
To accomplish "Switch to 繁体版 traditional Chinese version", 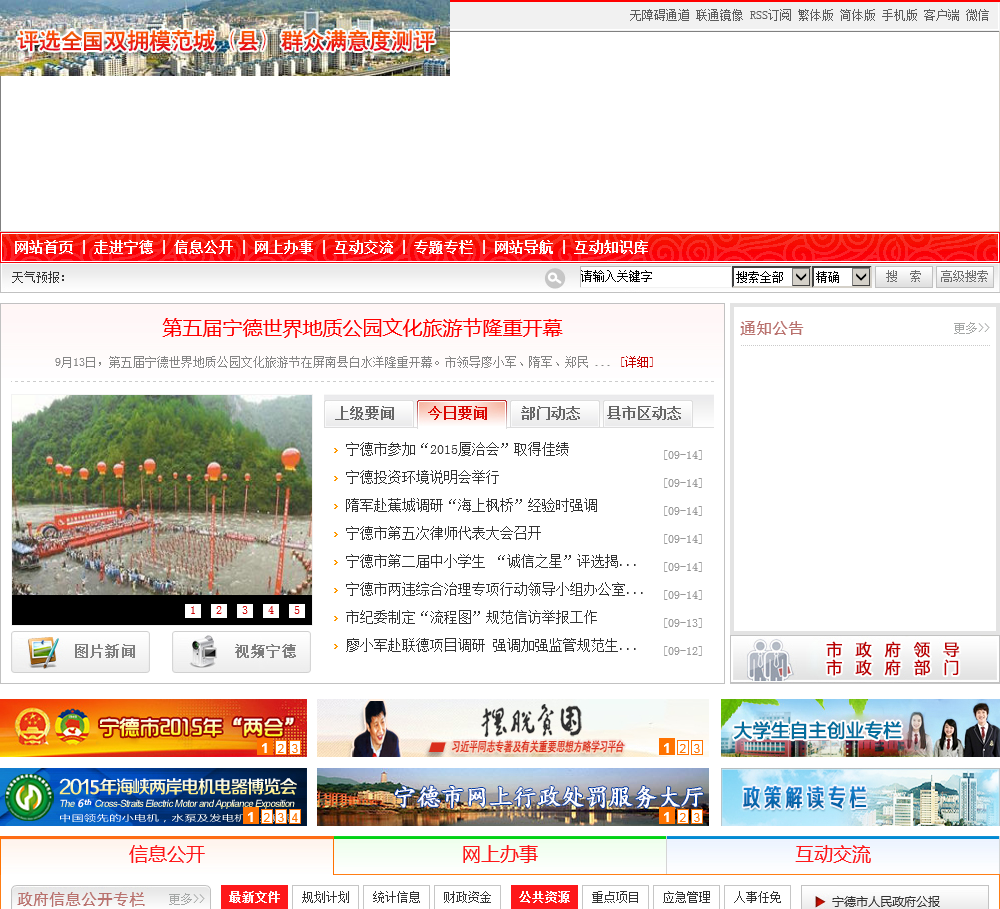I will [816, 15].
